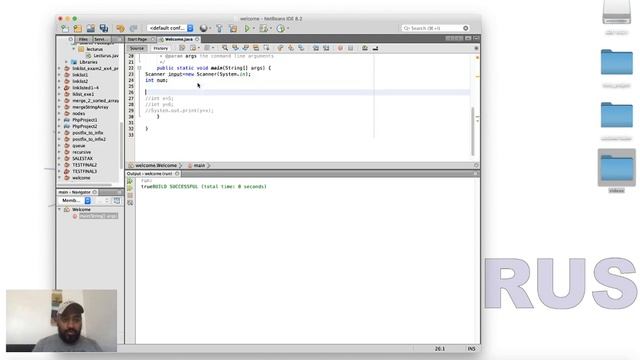Click main in the editor breadcrumb
Screen dimensions: 640x360
point(199,166)
